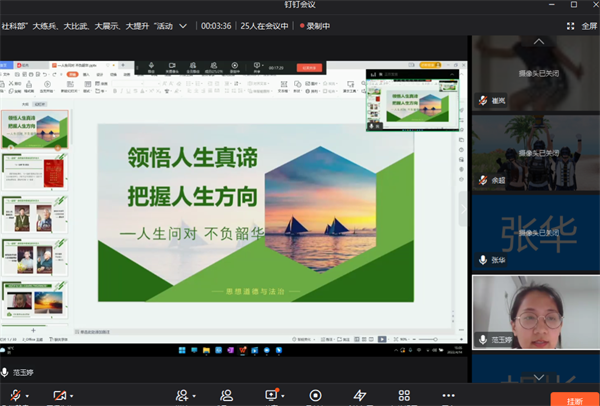This screenshot has width=600, height=406.
Task: Switch to 大纲 outline pane tab
Action: click(25, 104)
